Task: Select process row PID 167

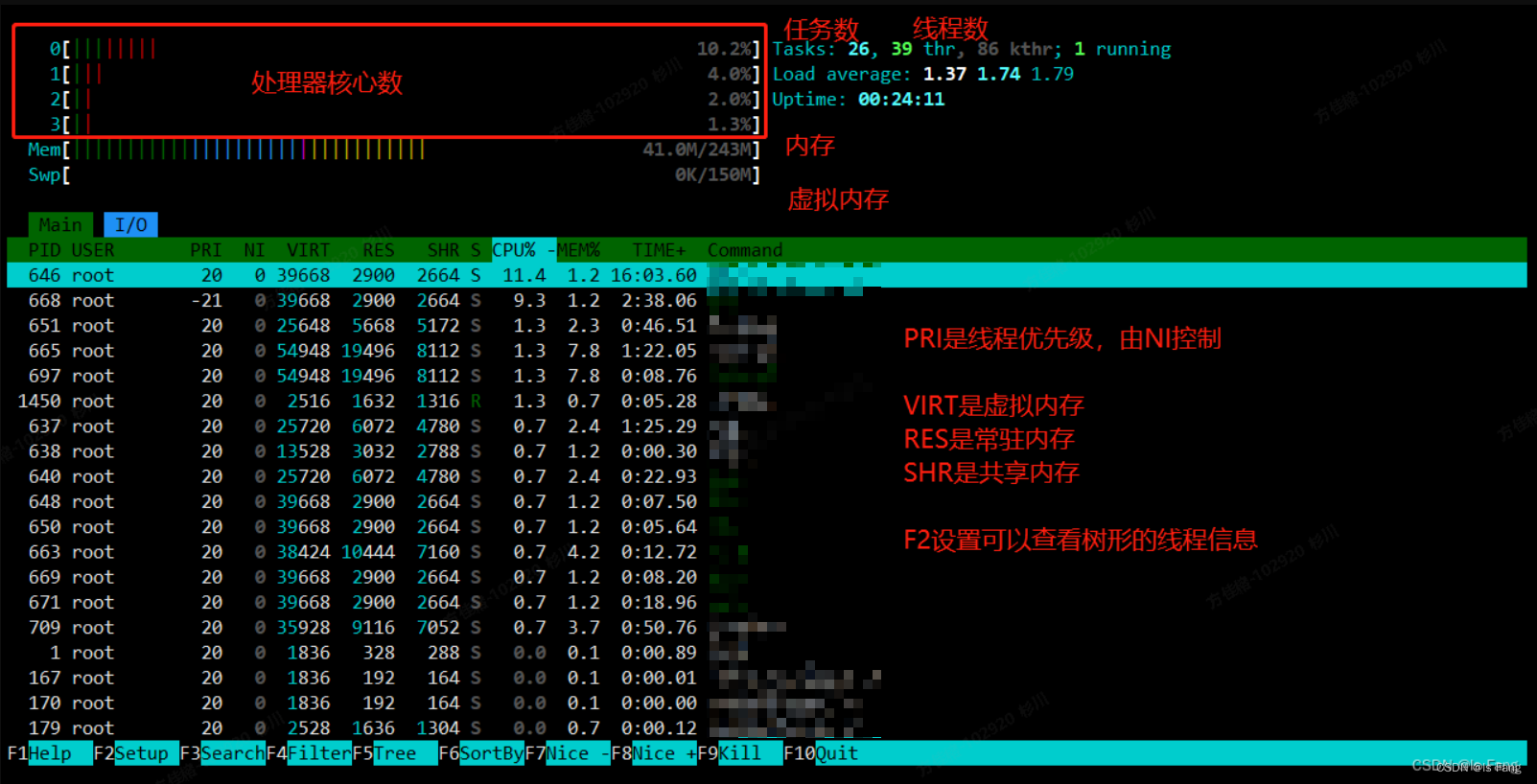Action: (x=767, y=678)
